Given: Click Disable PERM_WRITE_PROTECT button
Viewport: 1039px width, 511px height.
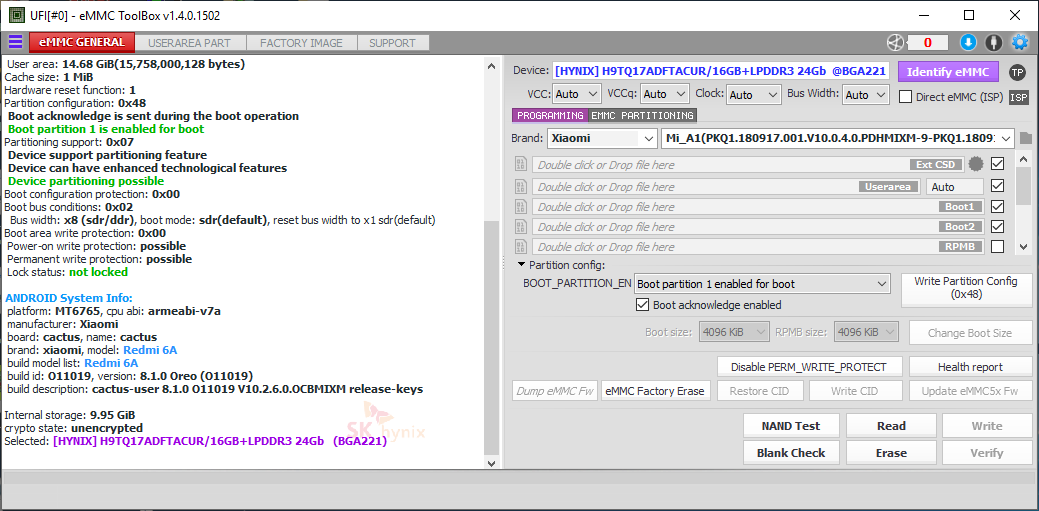Looking at the screenshot, I should click(811, 367).
